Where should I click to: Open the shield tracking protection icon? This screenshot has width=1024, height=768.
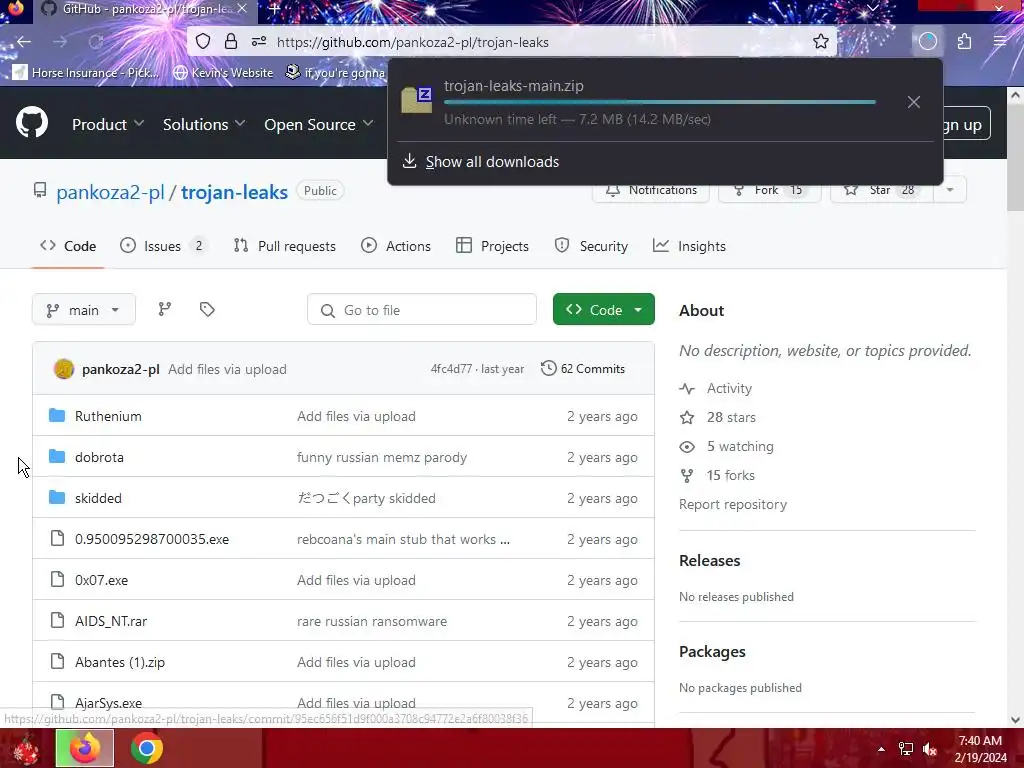pos(203,42)
